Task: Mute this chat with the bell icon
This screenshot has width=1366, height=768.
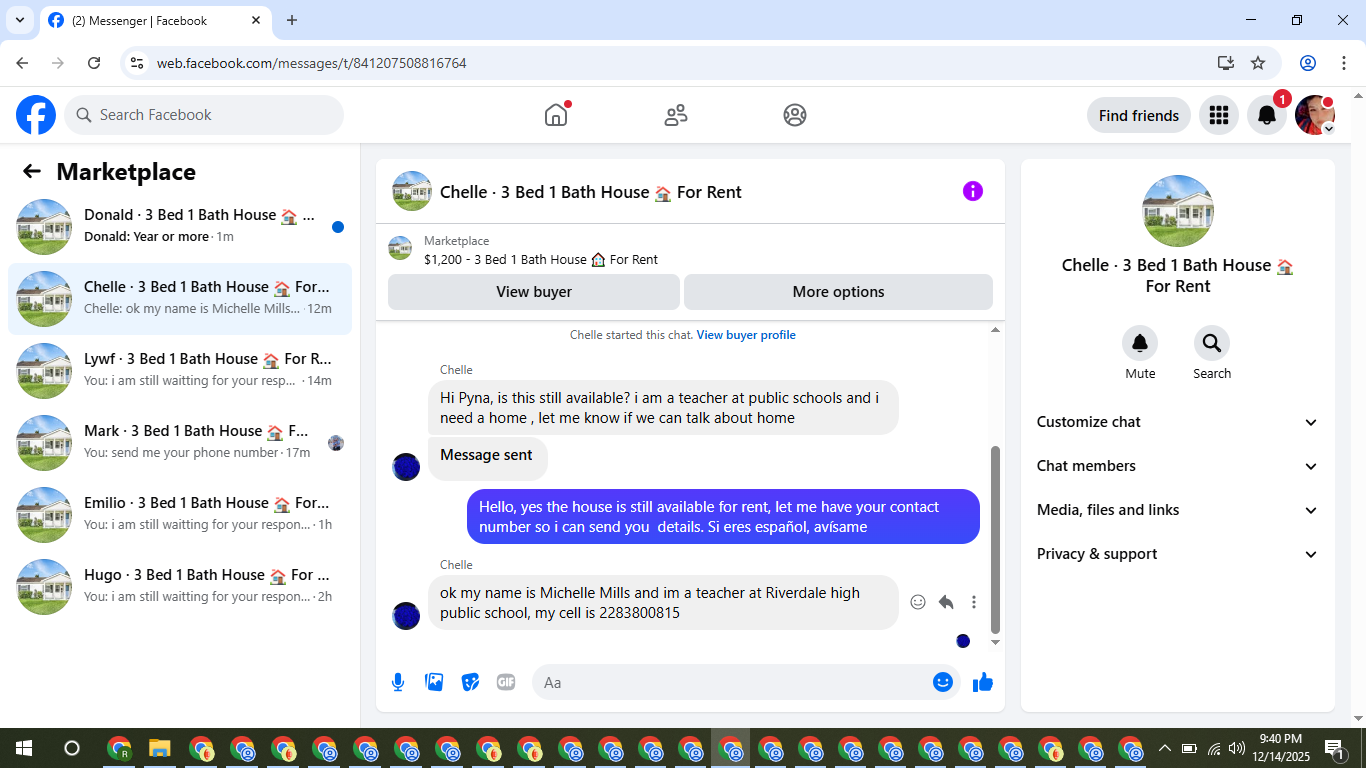Action: tap(1140, 343)
